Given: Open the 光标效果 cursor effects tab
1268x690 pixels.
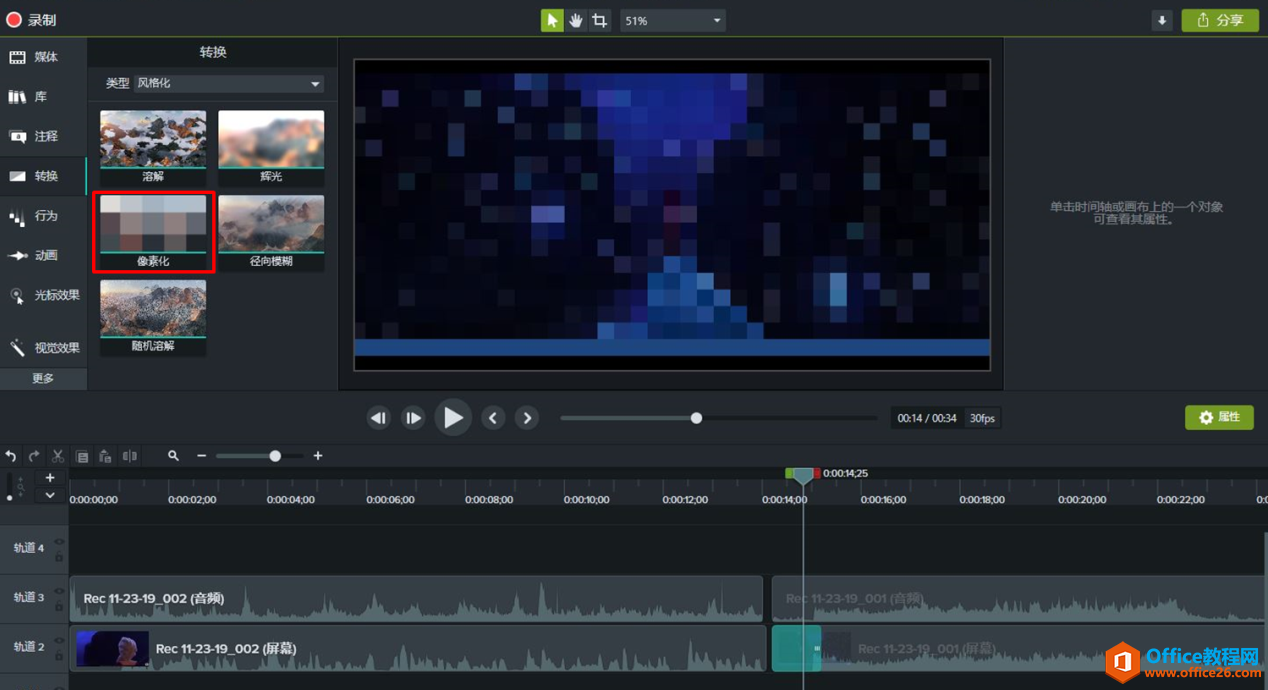Looking at the screenshot, I should pyautogui.click(x=43, y=295).
